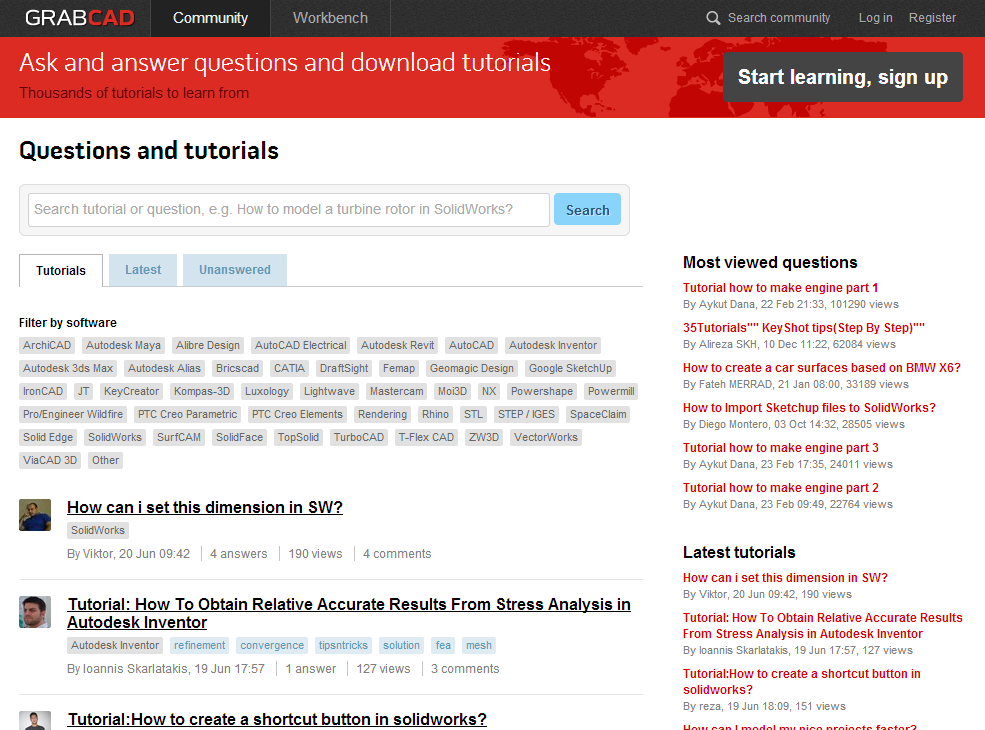Click the 'convergence' tag on stress analysis tutorial
The image size is (985, 730).
point(272,645)
